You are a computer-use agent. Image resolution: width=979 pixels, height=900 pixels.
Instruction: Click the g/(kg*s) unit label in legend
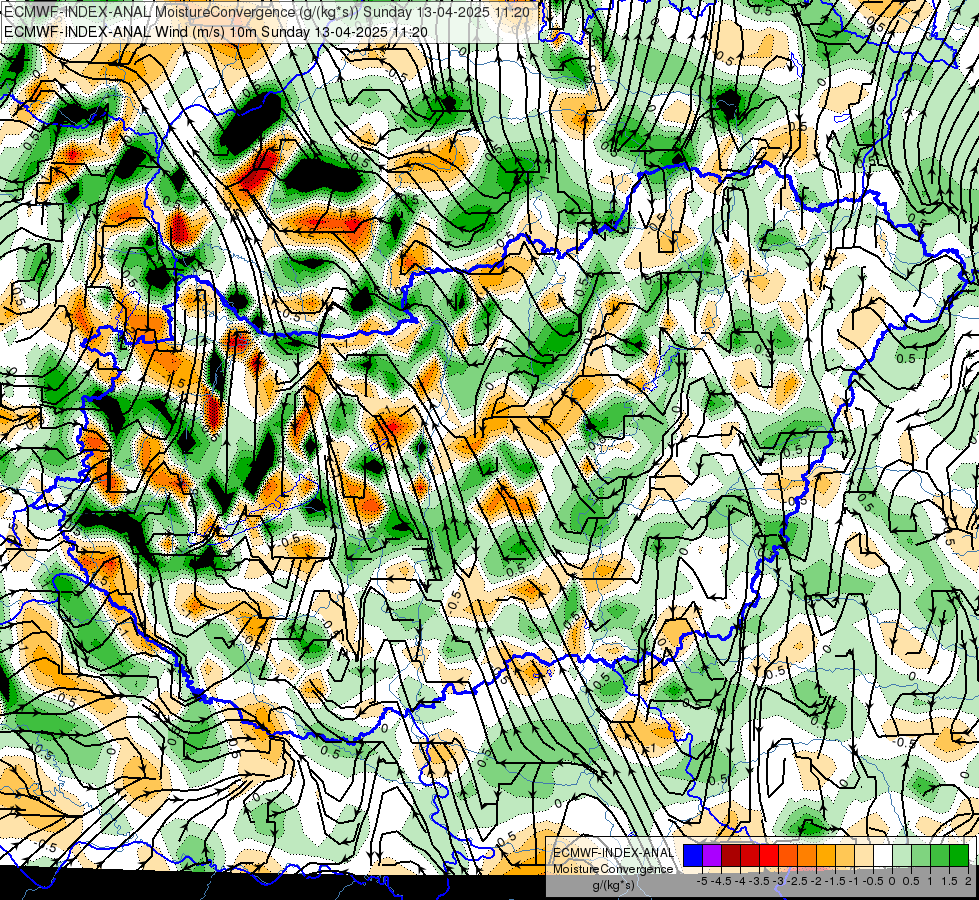(x=613, y=885)
